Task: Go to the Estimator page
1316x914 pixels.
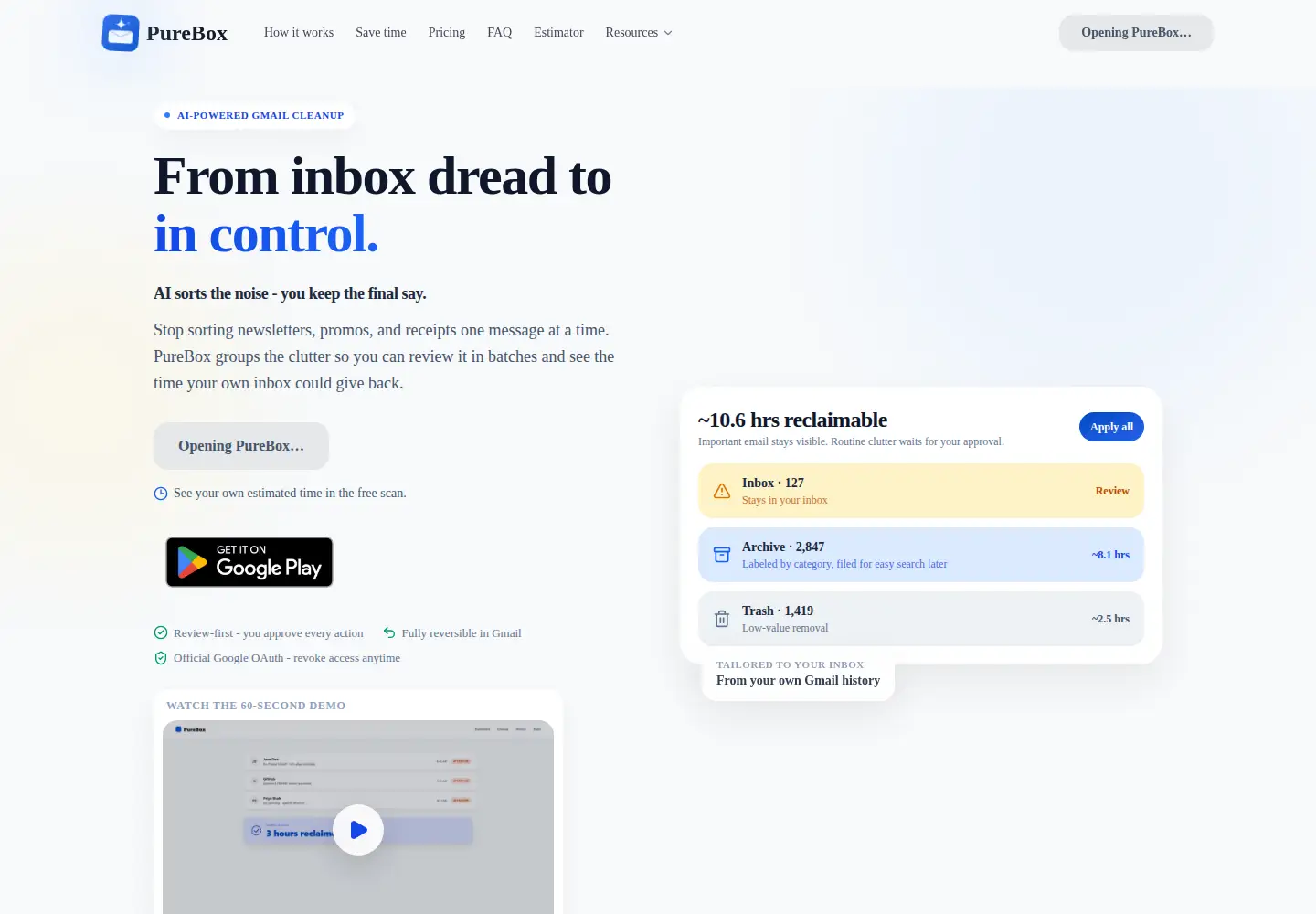Action: 558,32
